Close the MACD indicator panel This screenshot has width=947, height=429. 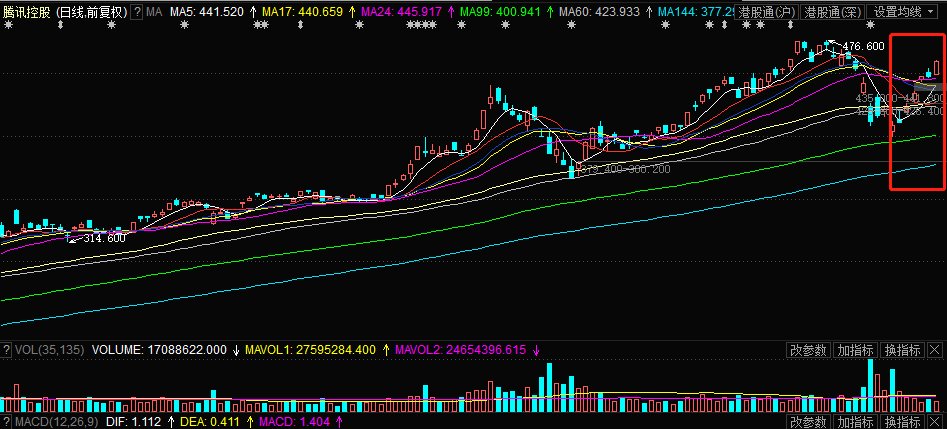[x=934, y=423]
